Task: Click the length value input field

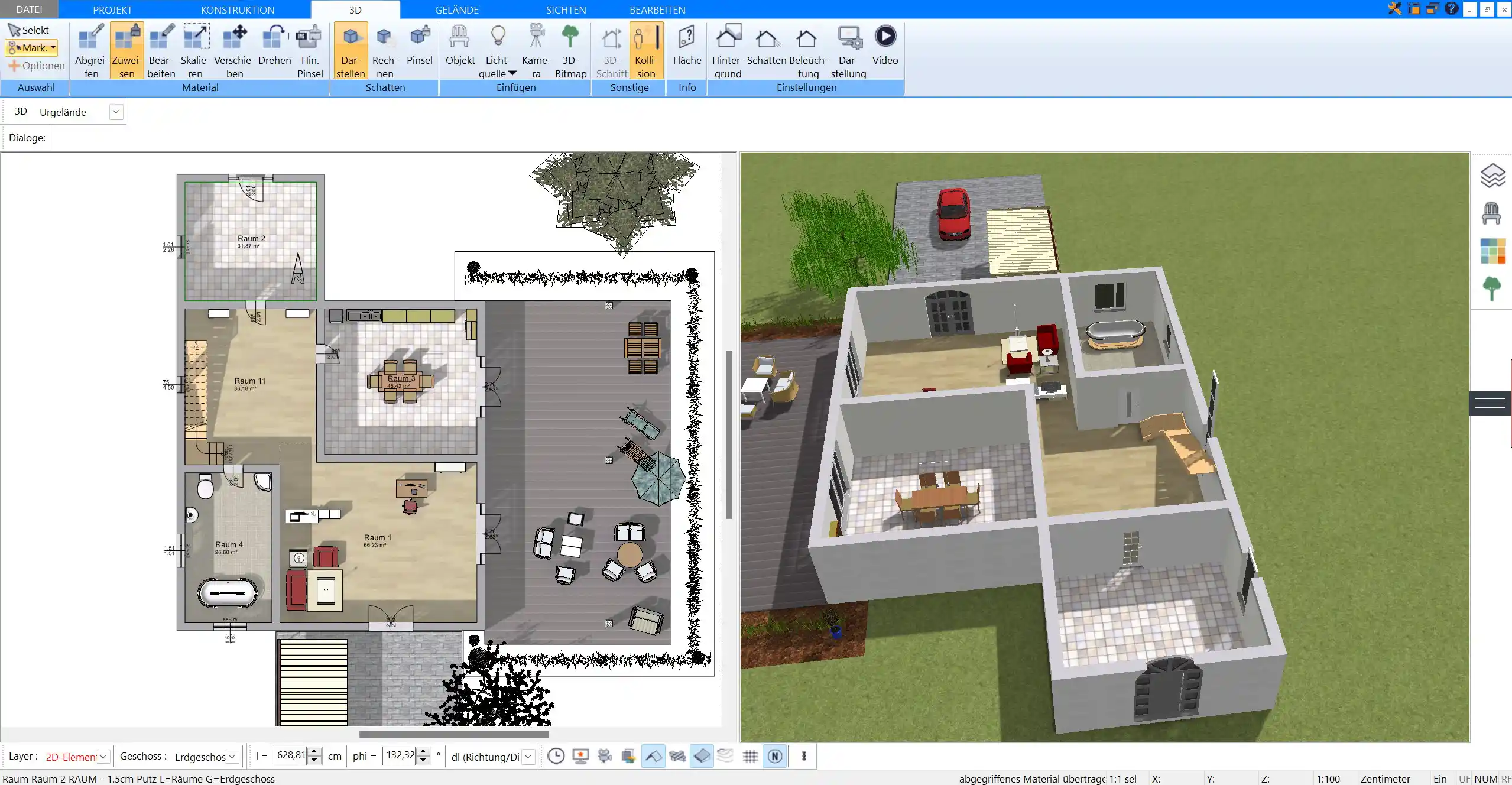Action: pyautogui.click(x=291, y=755)
